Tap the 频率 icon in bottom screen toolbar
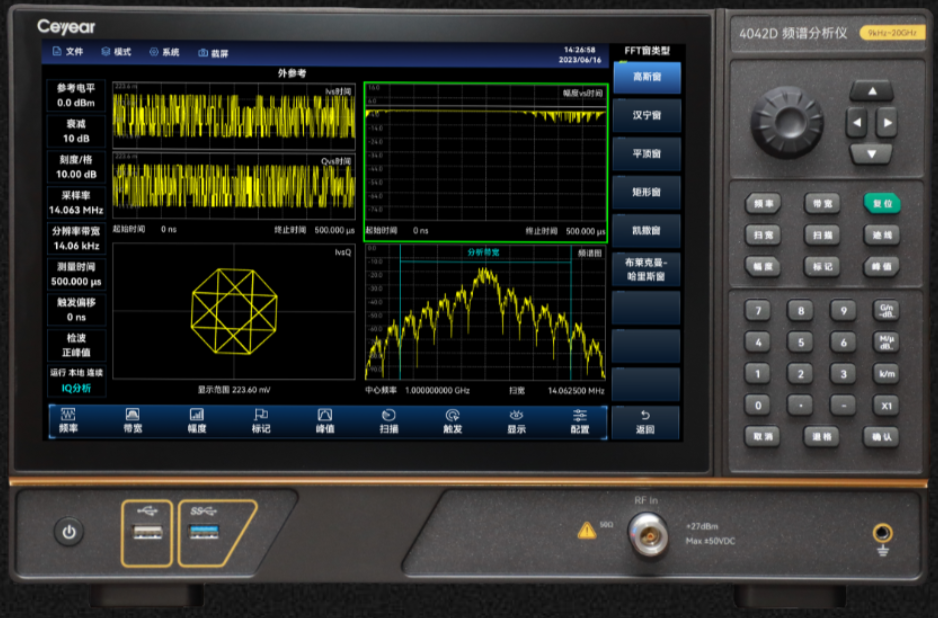This screenshot has height=618, width=938. click(x=69, y=415)
